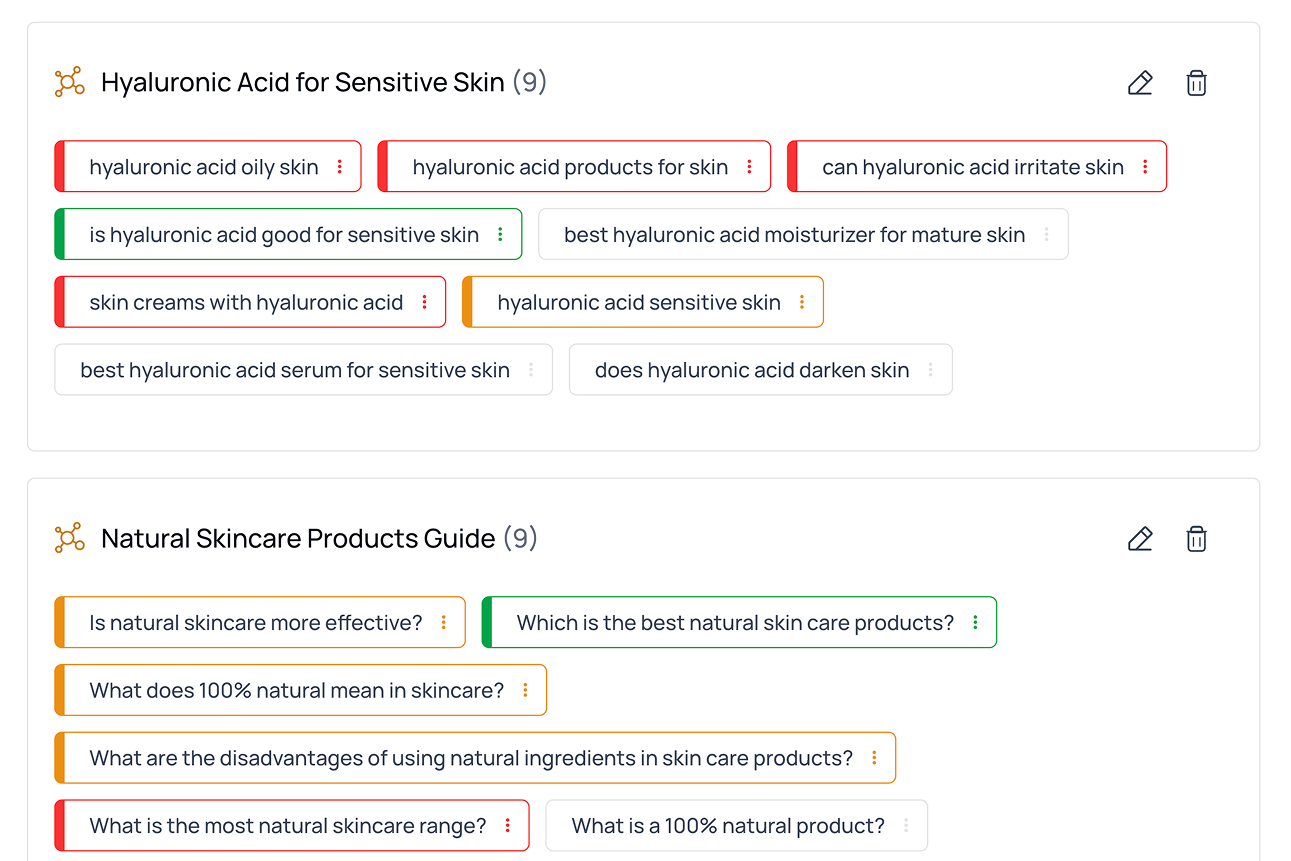Viewport: 1291px width, 861px height.
Task: Open three-dot menu for 'What is the most natural skincare range?'
Action: 508,826
